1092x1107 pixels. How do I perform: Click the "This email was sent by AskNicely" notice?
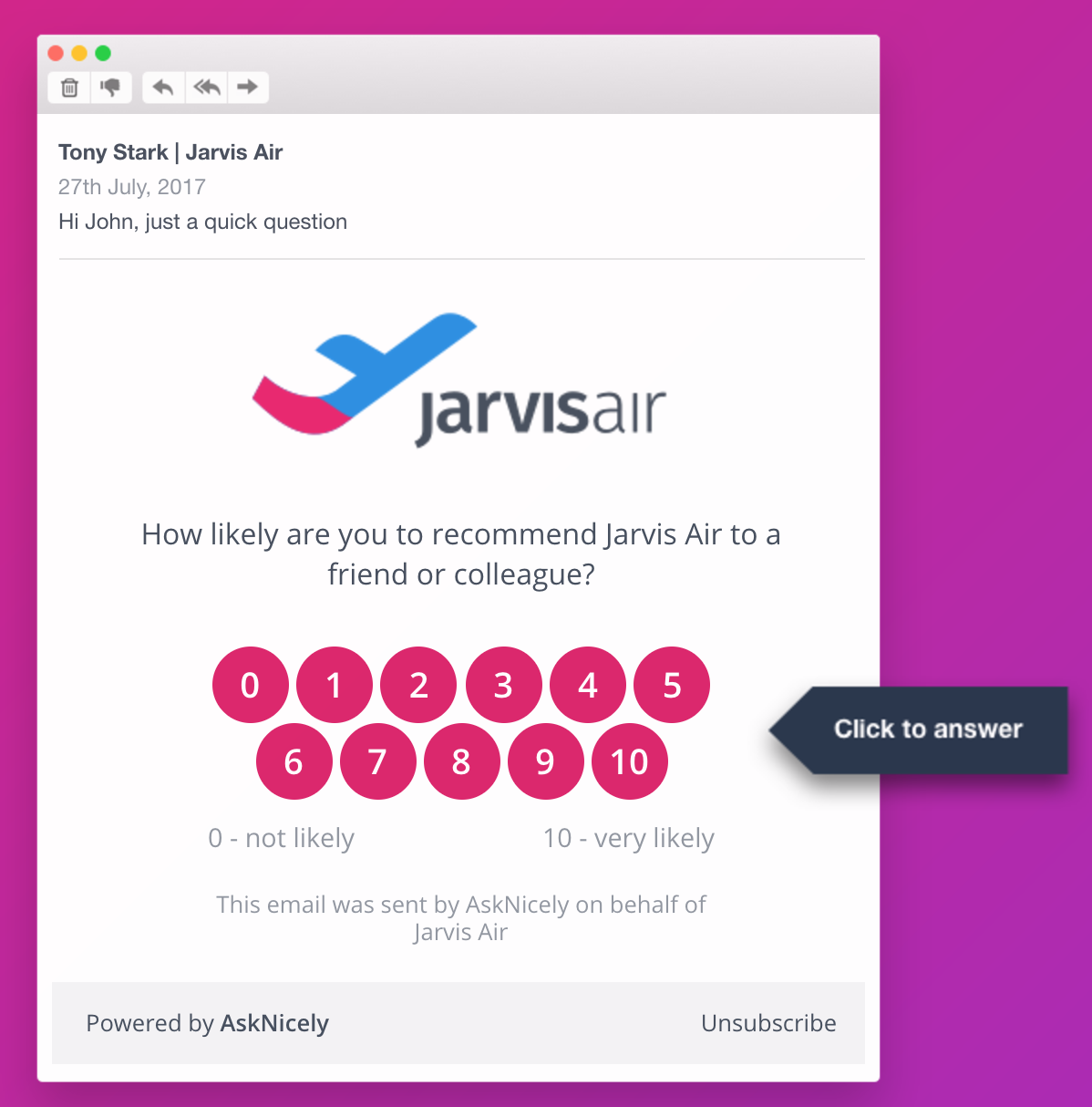click(461, 918)
